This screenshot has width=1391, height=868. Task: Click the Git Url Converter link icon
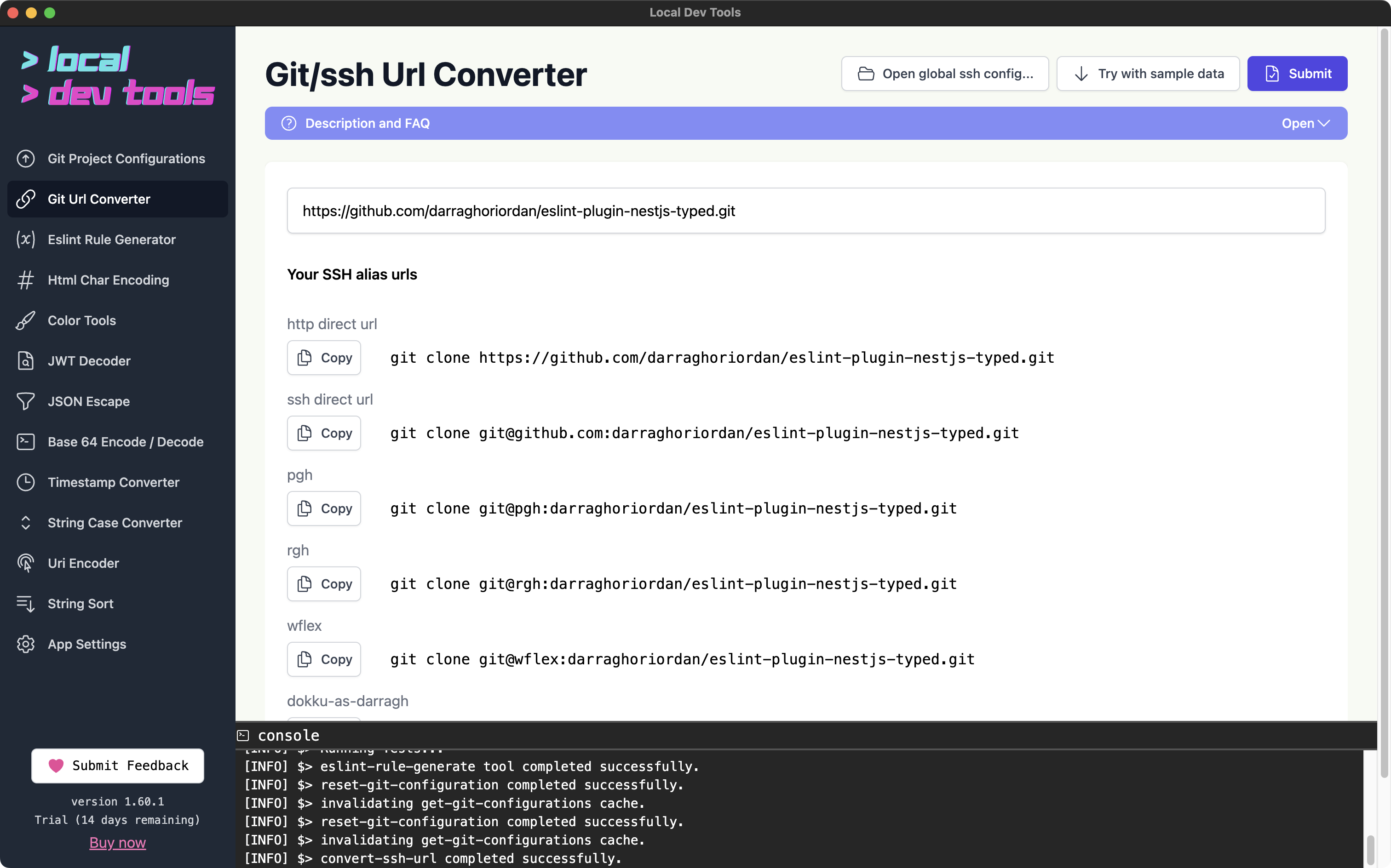[26, 199]
